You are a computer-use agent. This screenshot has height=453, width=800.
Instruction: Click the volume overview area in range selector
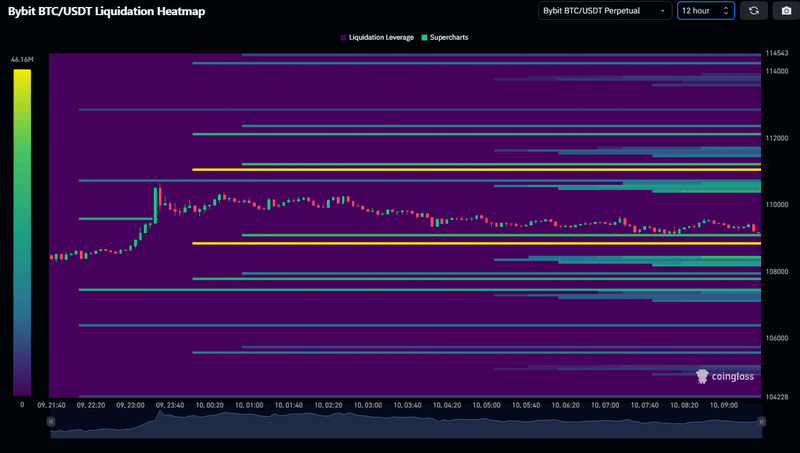point(406,424)
